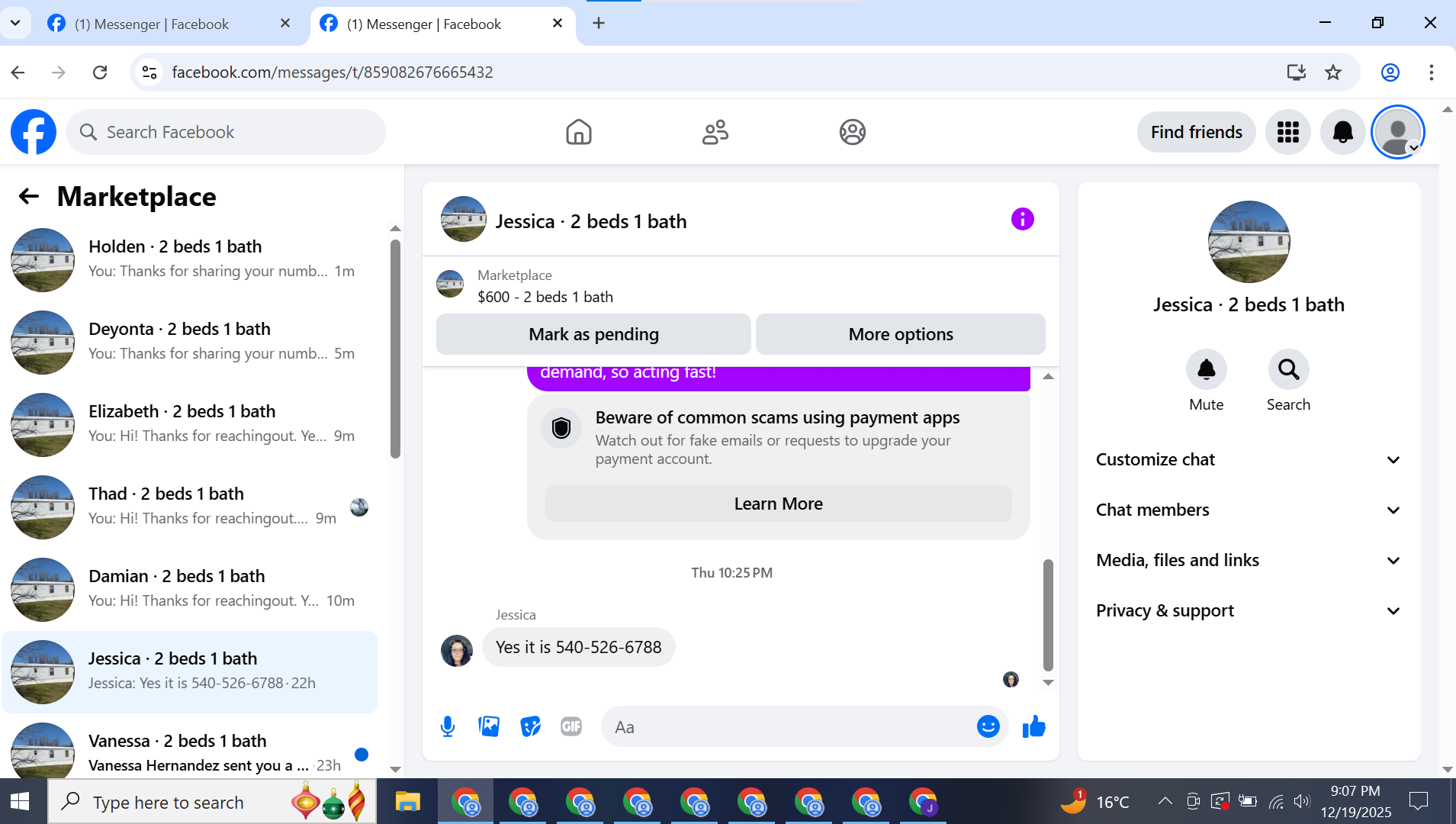Attach a photo or file
The image size is (1456, 824).
[x=489, y=727]
